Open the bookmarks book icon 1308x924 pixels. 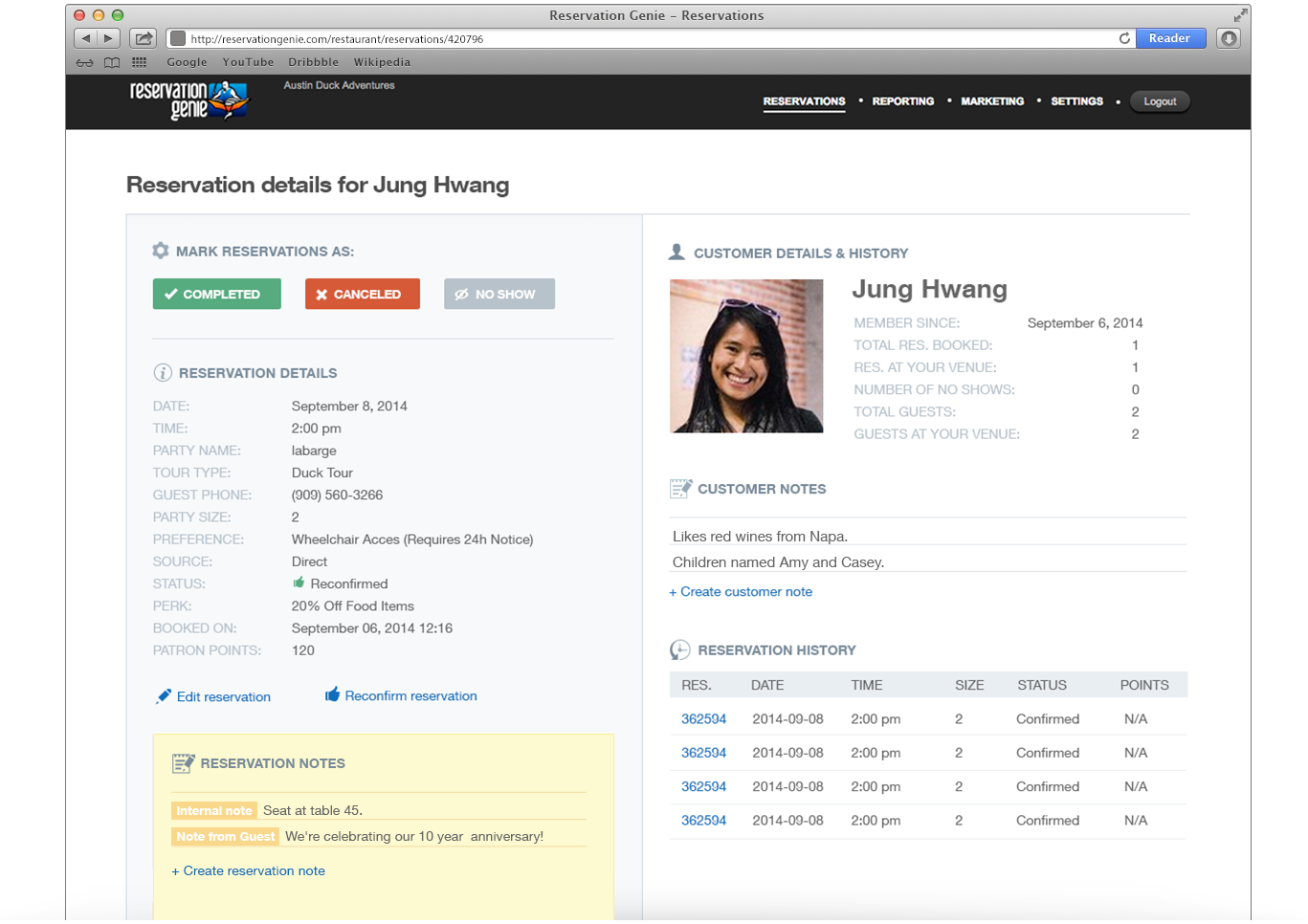pos(112,62)
